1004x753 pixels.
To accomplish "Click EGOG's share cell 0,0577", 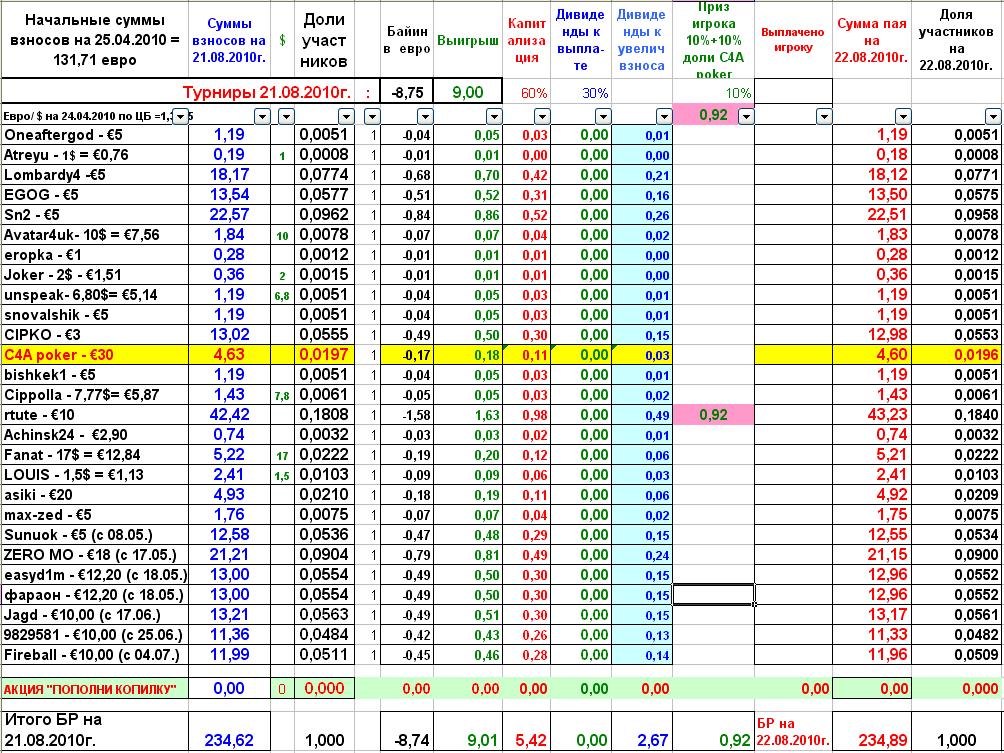I will [x=325, y=195].
